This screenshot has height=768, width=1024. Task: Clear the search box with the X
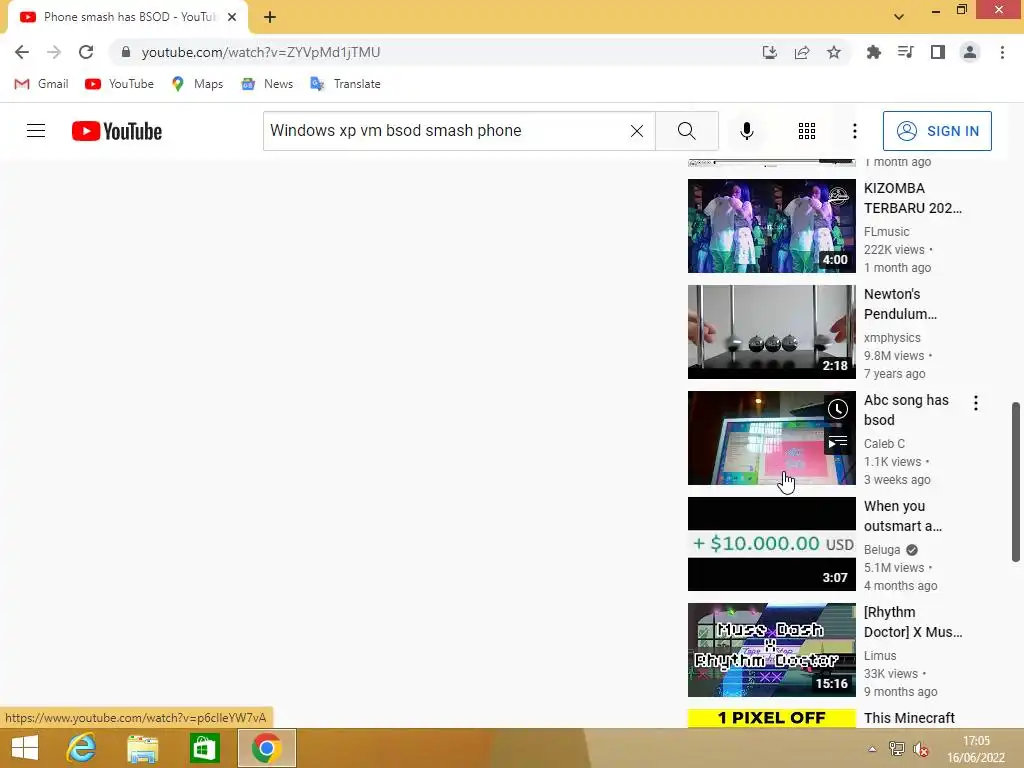click(x=637, y=131)
